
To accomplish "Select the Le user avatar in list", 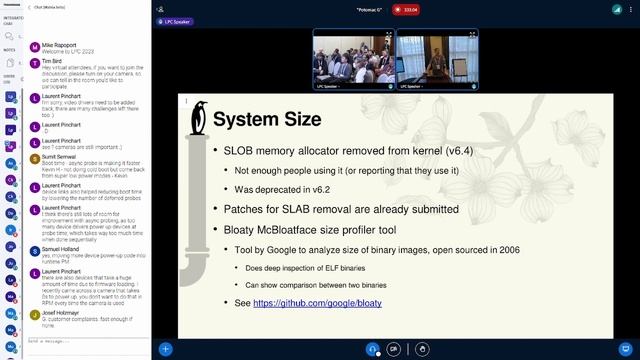I will (x=11, y=280).
